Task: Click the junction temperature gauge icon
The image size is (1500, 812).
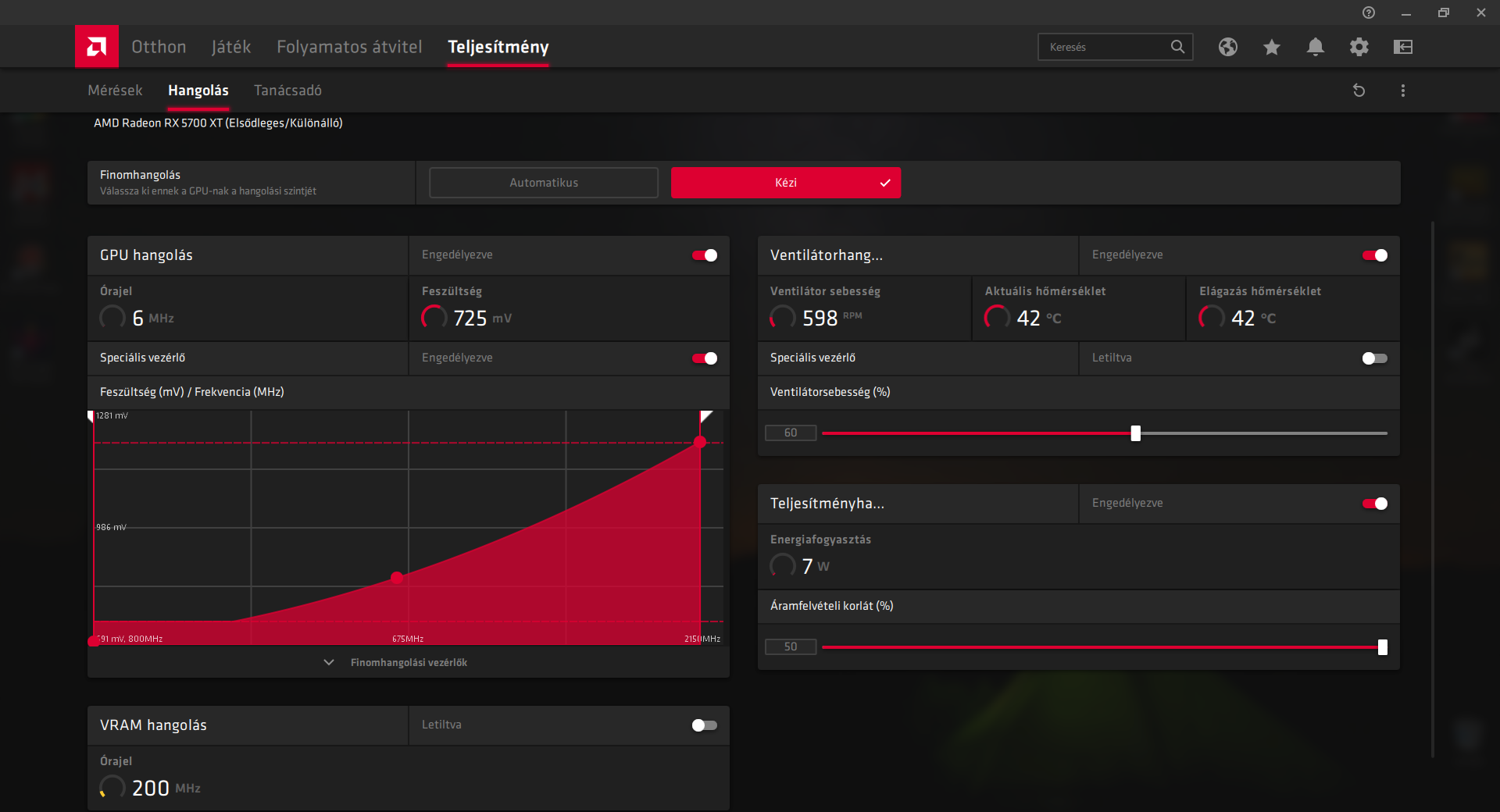Action: [x=1212, y=317]
